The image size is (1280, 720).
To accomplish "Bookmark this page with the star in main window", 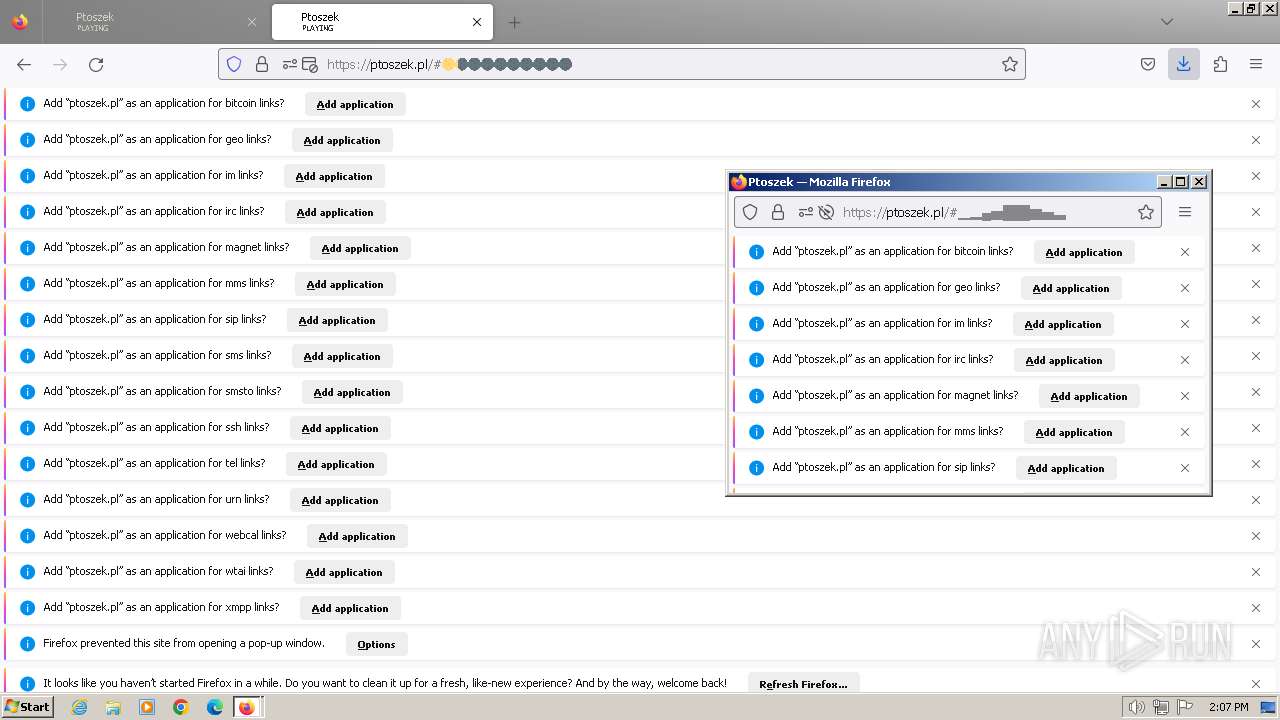I will 1010,64.
